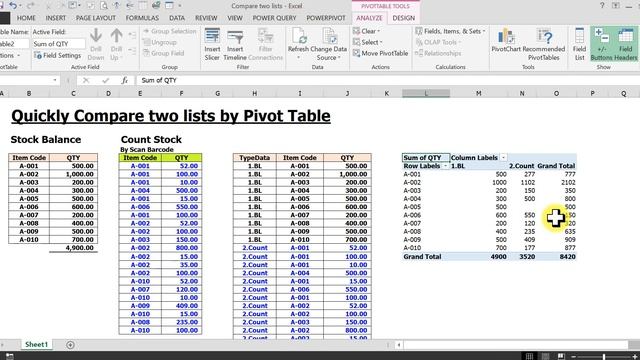Open Field Settings
Image resolution: width=640 pixels, height=360 pixels.
point(58,56)
